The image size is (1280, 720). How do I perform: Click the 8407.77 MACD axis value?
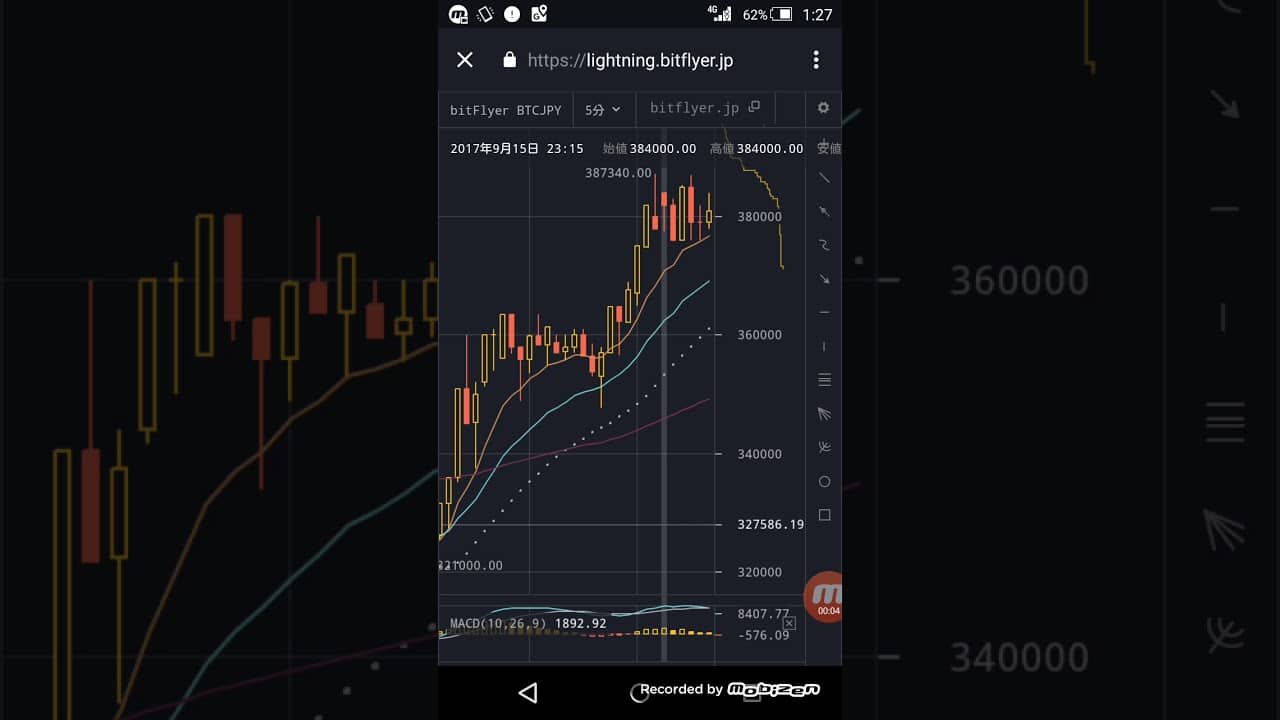pos(764,614)
